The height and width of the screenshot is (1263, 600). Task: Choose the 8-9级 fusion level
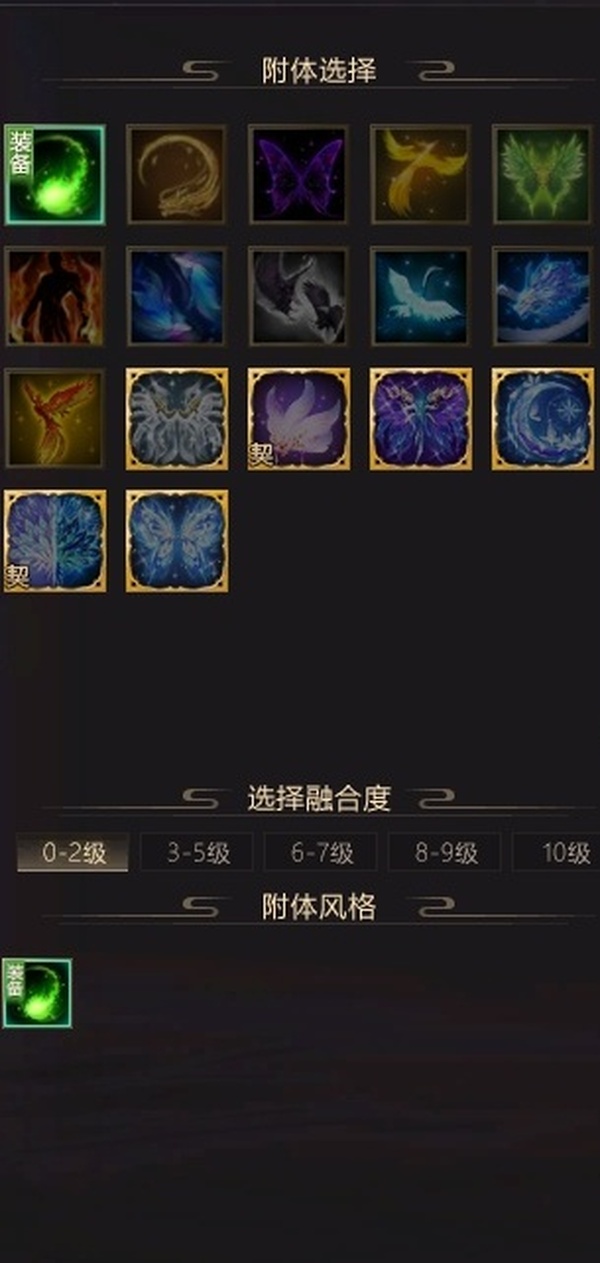click(x=445, y=852)
